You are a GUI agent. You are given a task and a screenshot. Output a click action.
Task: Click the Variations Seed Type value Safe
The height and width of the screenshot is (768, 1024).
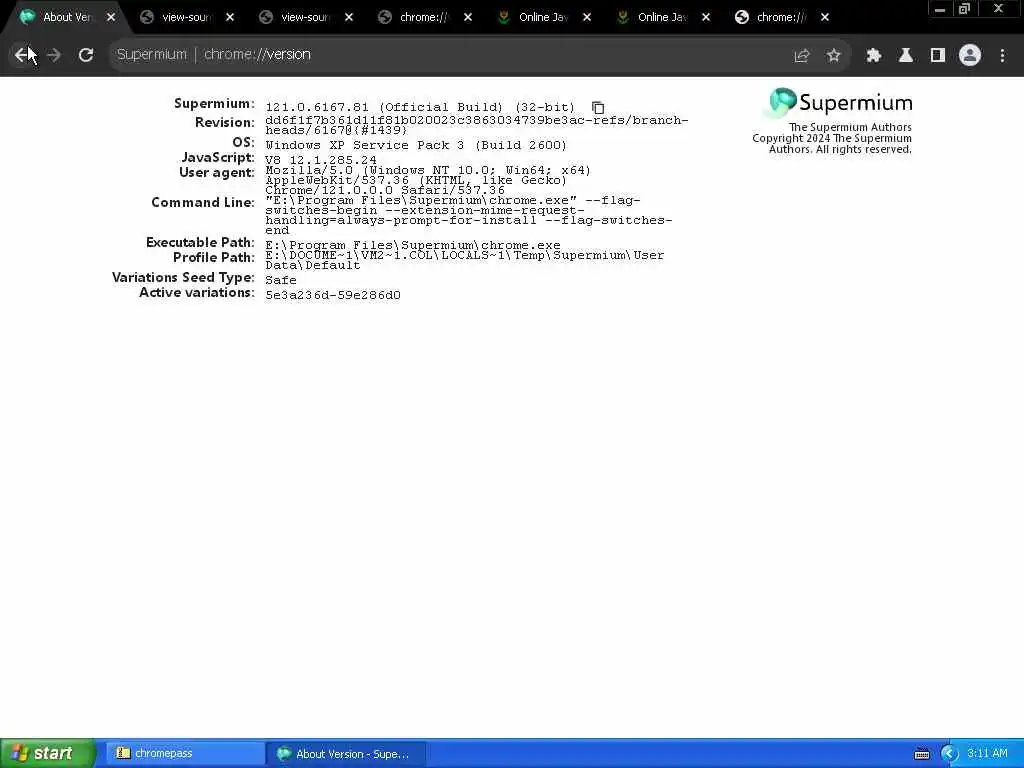(281, 280)
